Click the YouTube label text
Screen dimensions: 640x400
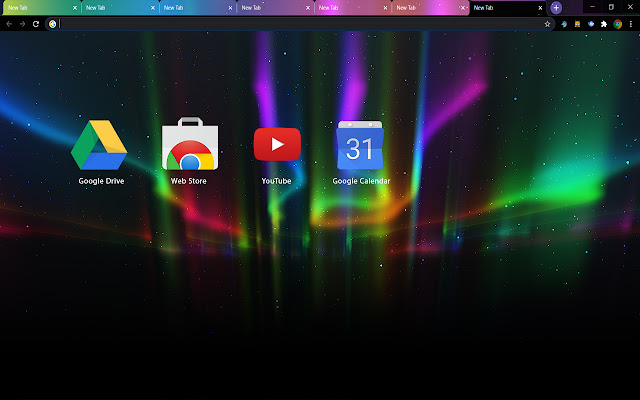point(276,181)
